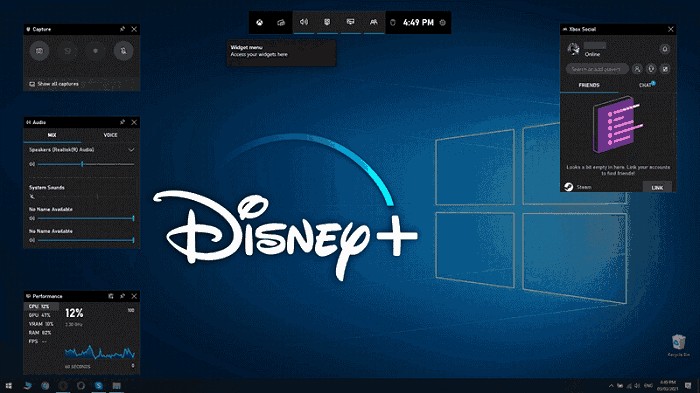Pin the Audio widget
The width and height of the screenshot is (700, 393).
(x=122, y=122)
